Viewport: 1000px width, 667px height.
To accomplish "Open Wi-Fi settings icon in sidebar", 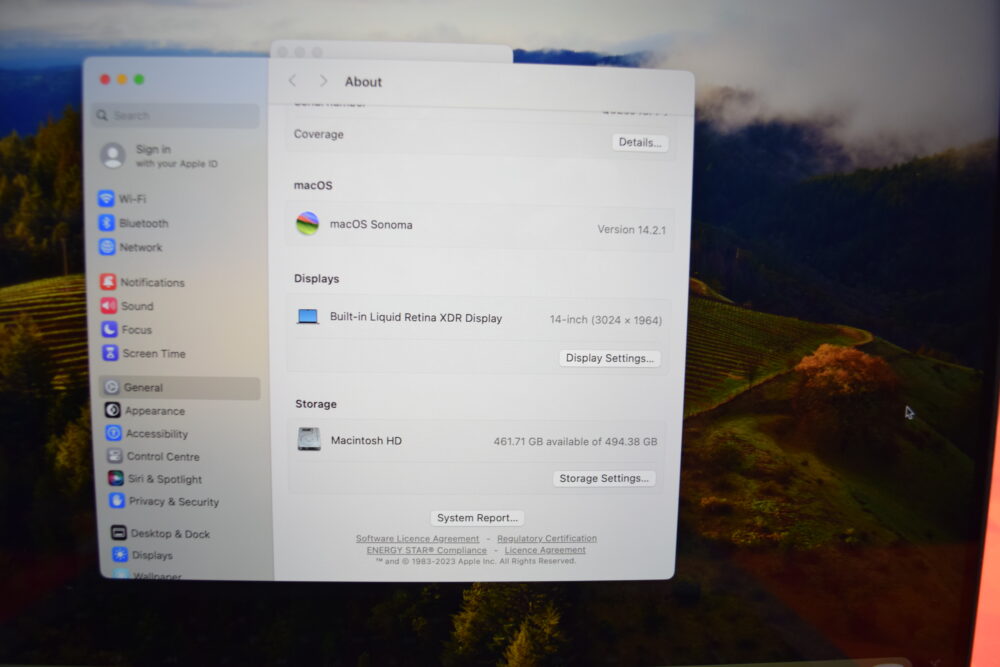I will pos(106,198).
